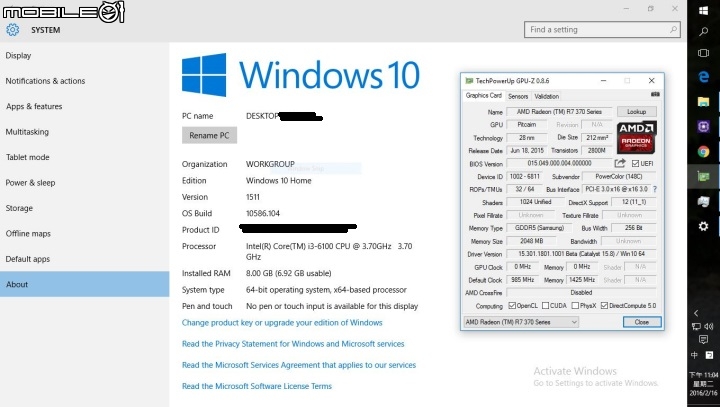Open Tablet mode settings
Image resolution: width=720 pixels, height=407 pixels.
coord(84,157)
